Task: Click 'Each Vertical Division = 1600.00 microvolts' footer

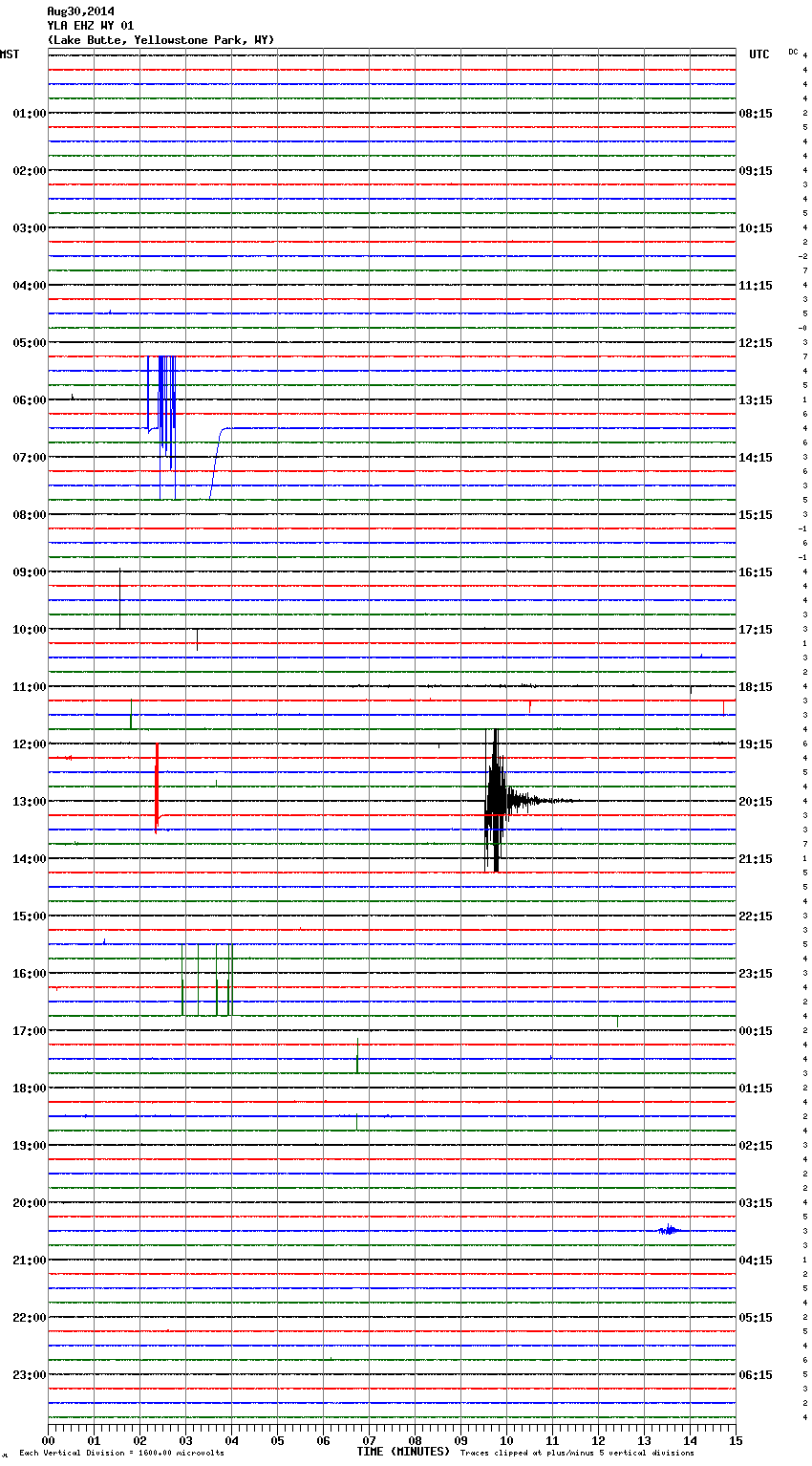Action: 121,1454
